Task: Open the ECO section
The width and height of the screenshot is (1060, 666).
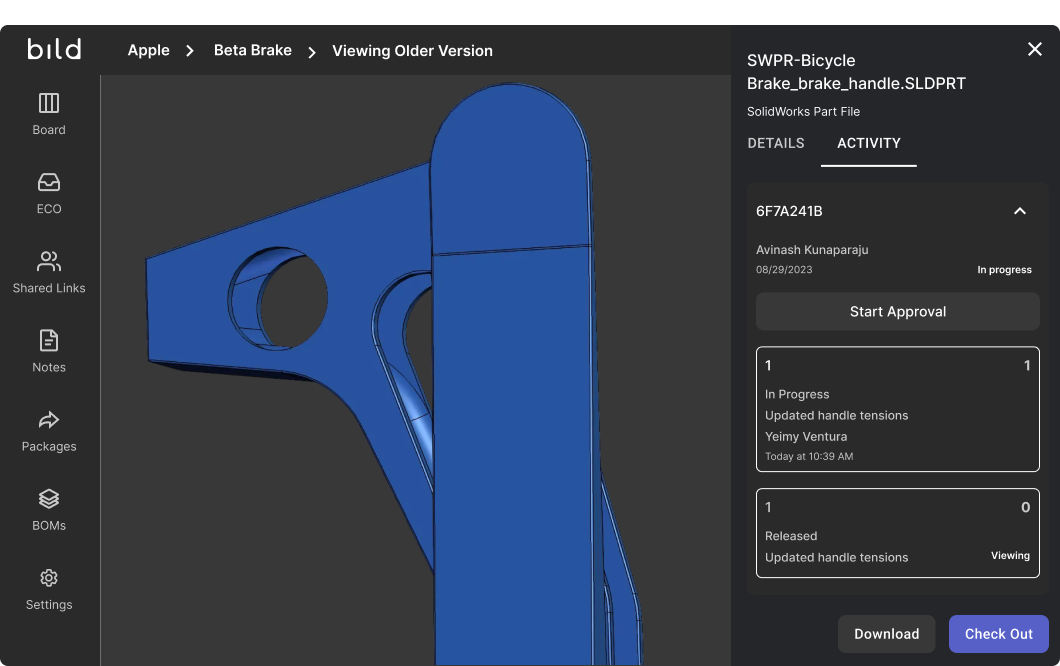Action: [x=48, y=192]
